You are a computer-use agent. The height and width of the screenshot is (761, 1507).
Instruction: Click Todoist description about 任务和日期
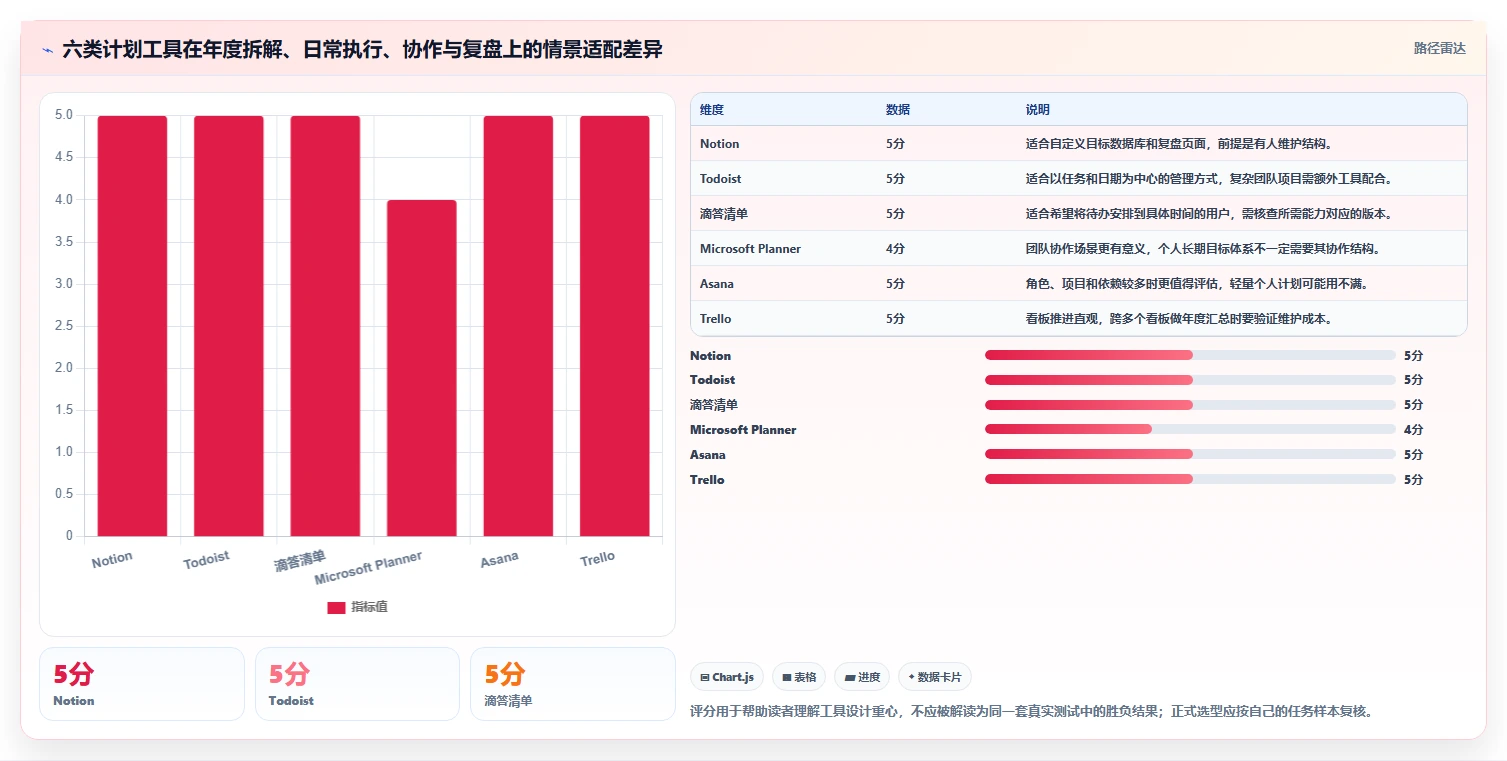point(1209,179)
